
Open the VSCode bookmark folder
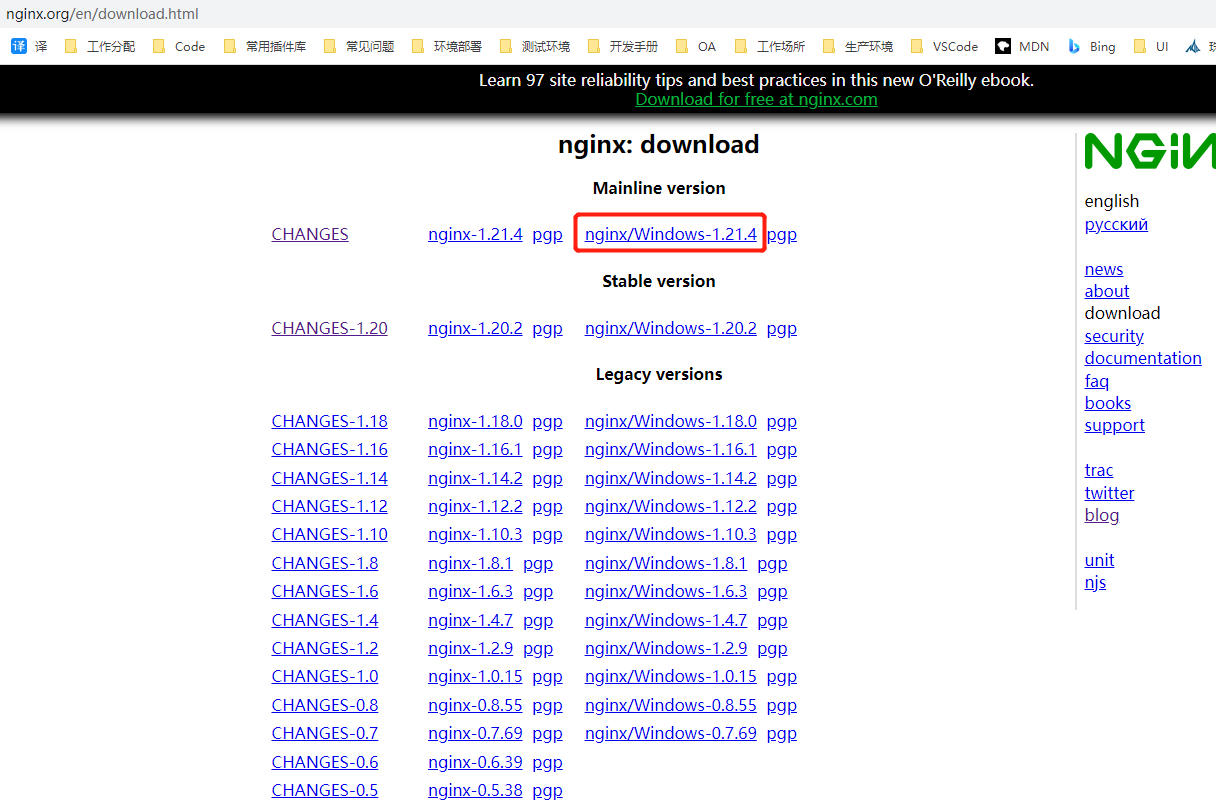pos(944,46)
